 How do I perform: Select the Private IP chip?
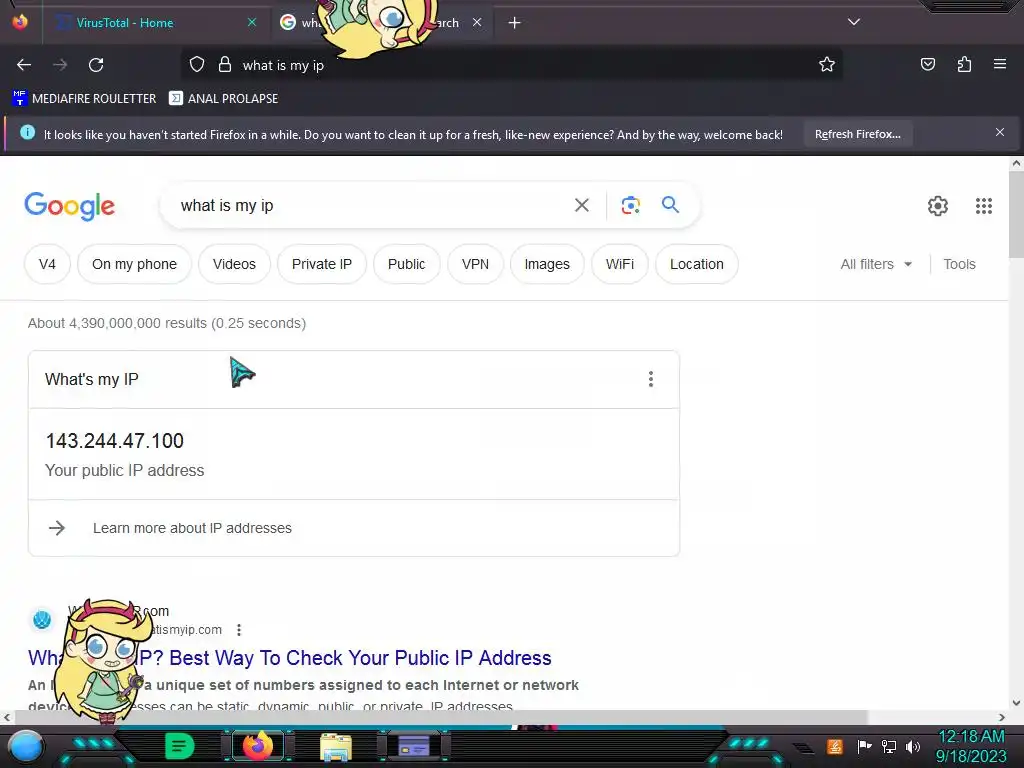pyautogui.click(x=321, y=264)
